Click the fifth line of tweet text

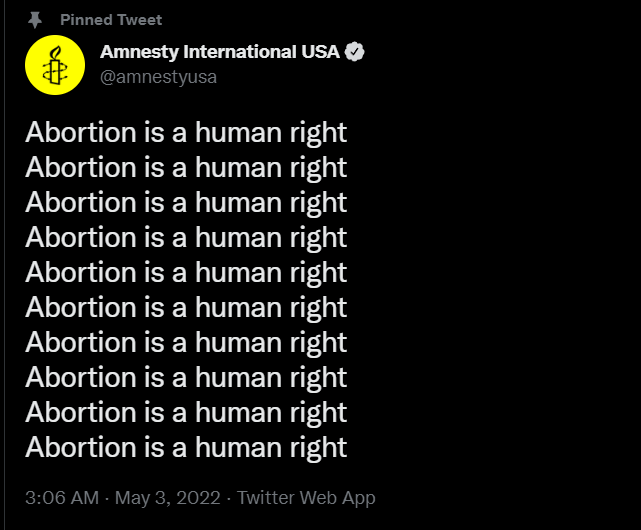click(x=186, y=273)
